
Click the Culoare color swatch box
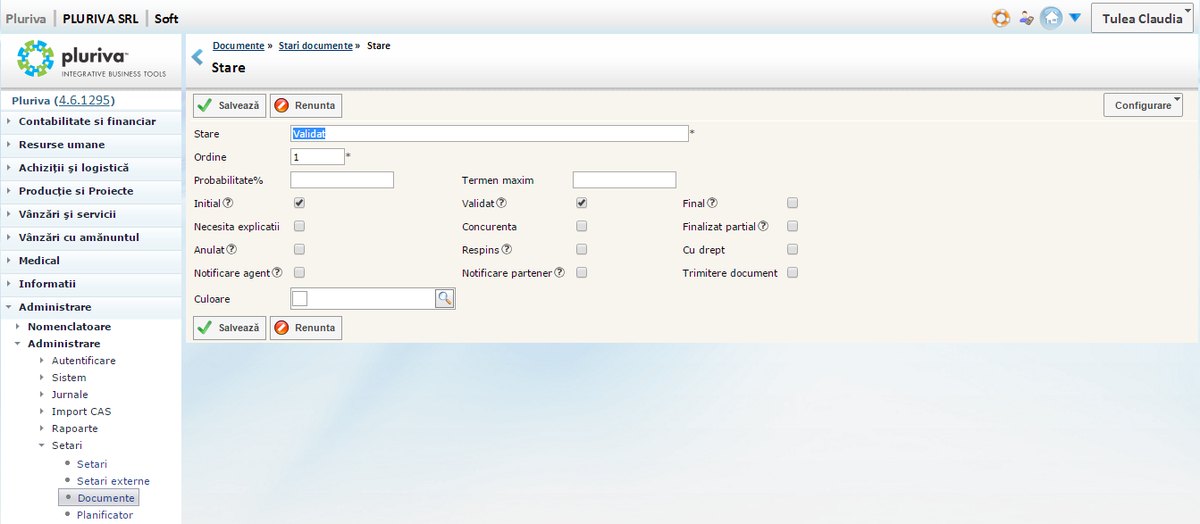[300, 298]
